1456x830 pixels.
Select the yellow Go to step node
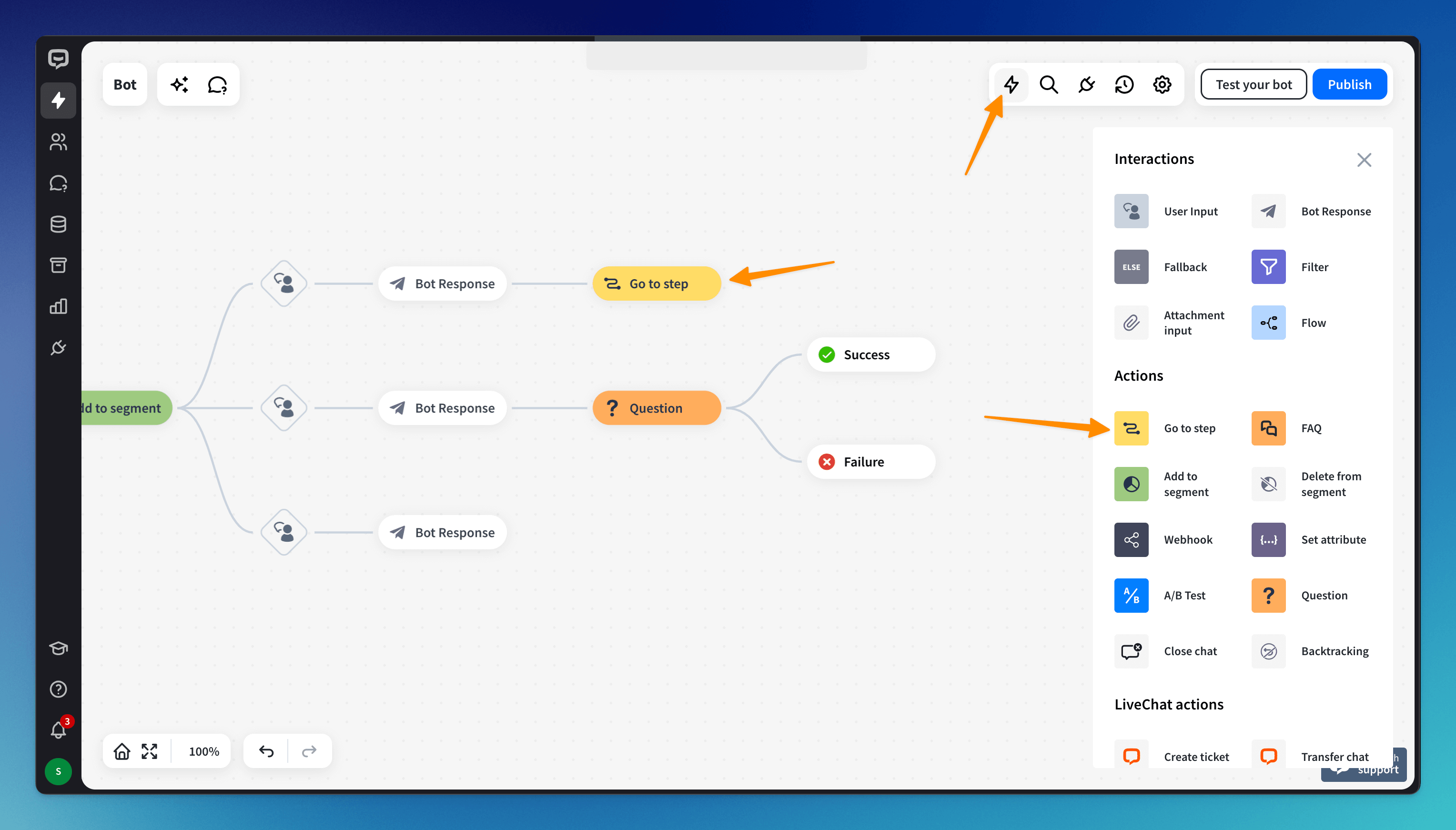coord(657,283)
